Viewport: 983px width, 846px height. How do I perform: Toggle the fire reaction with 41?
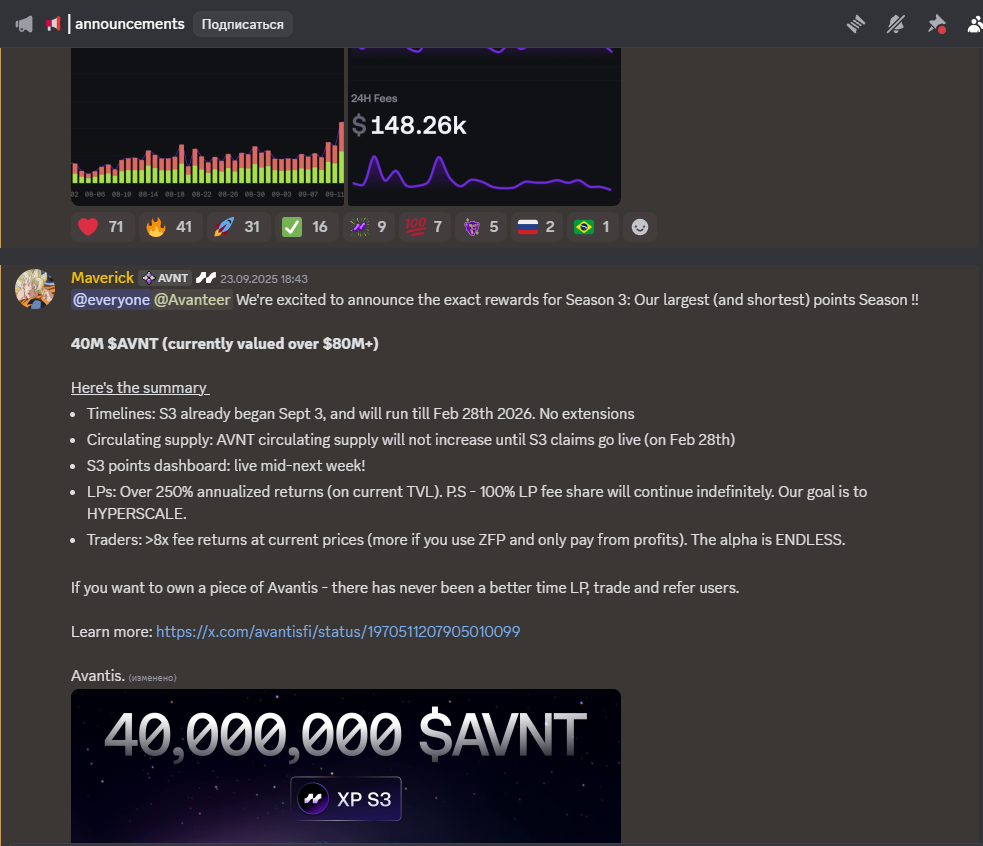point(170,227)
